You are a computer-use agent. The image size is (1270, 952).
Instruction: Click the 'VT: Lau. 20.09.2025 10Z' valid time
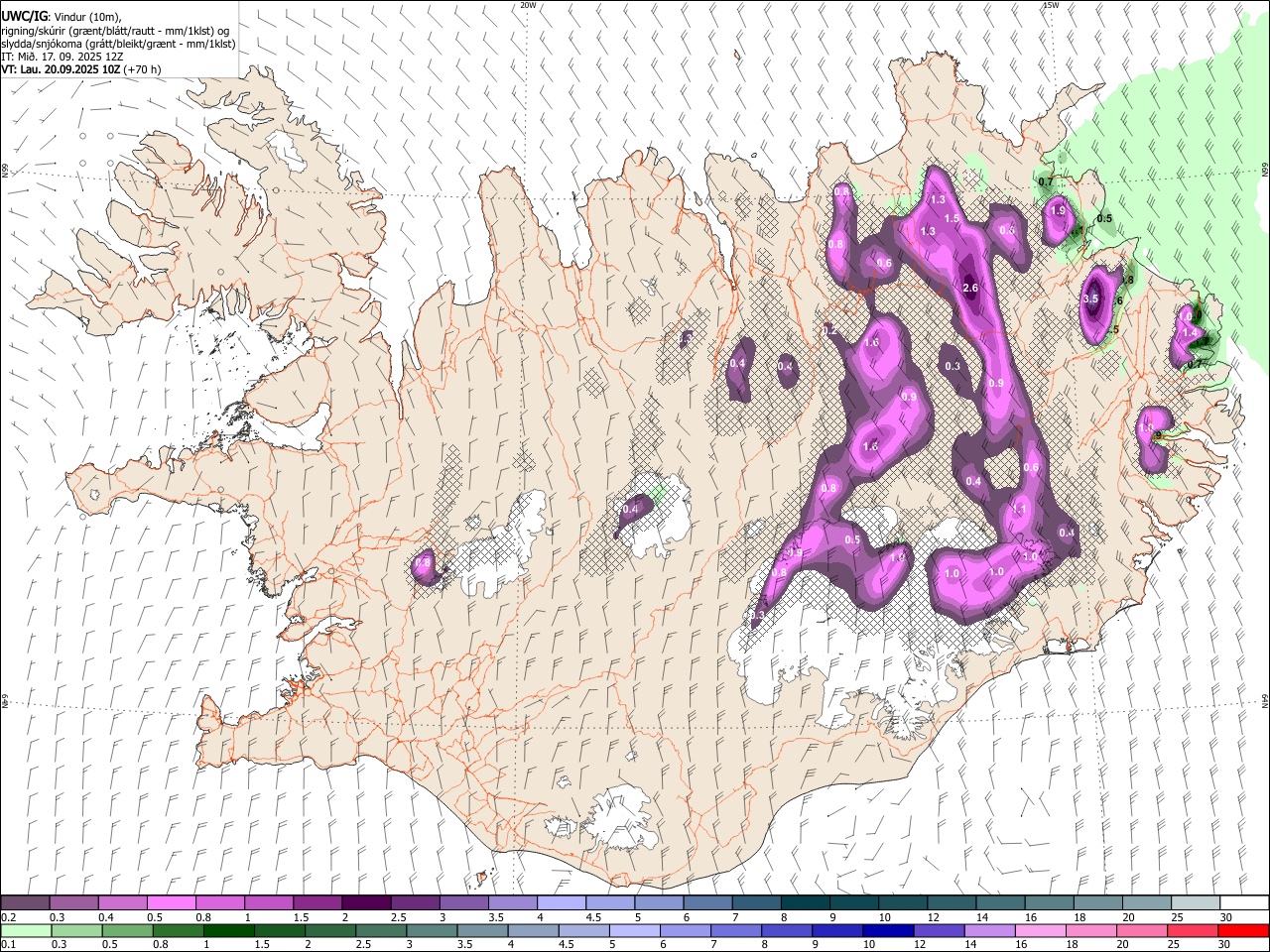pos(61,69)
